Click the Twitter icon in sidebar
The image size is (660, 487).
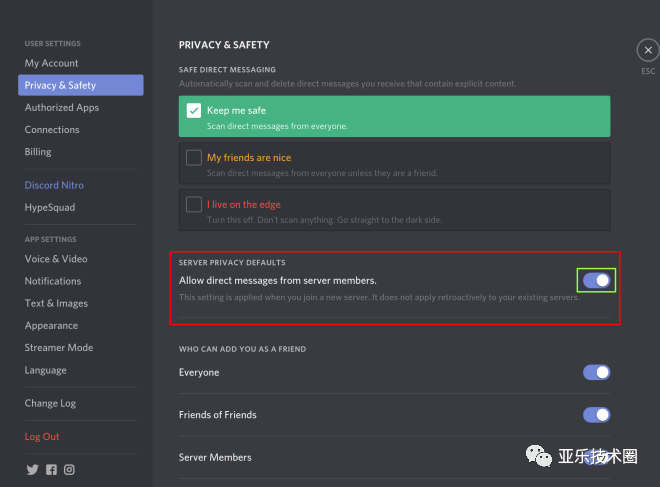tap(32, 469)
